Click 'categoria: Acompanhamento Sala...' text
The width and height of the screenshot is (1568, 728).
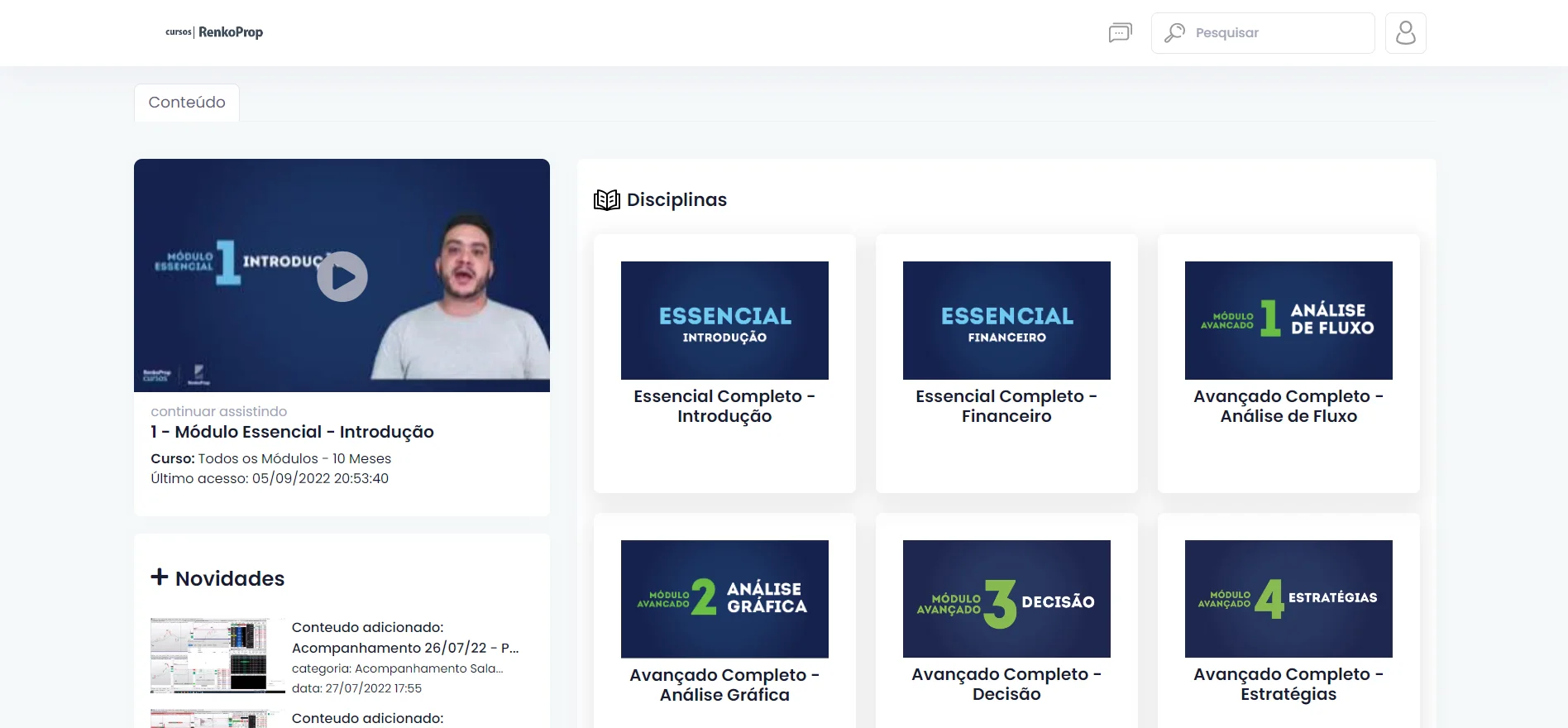coord(397,668)
